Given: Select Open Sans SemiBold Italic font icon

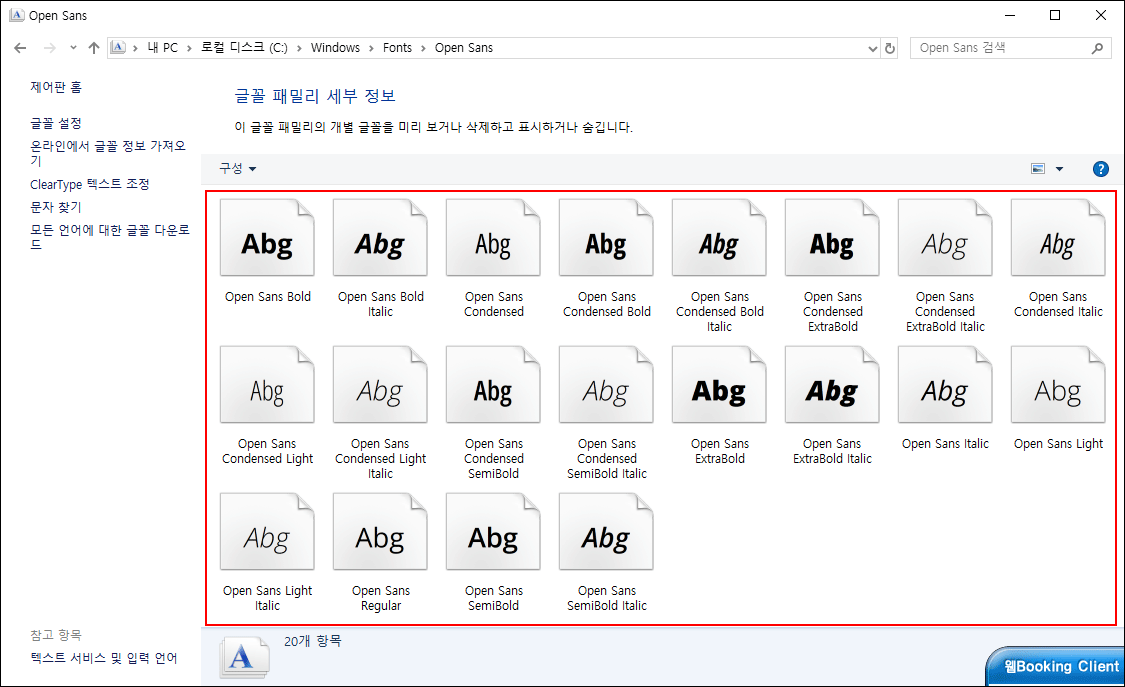Looking at the screenshot, I should click(606, 532).
